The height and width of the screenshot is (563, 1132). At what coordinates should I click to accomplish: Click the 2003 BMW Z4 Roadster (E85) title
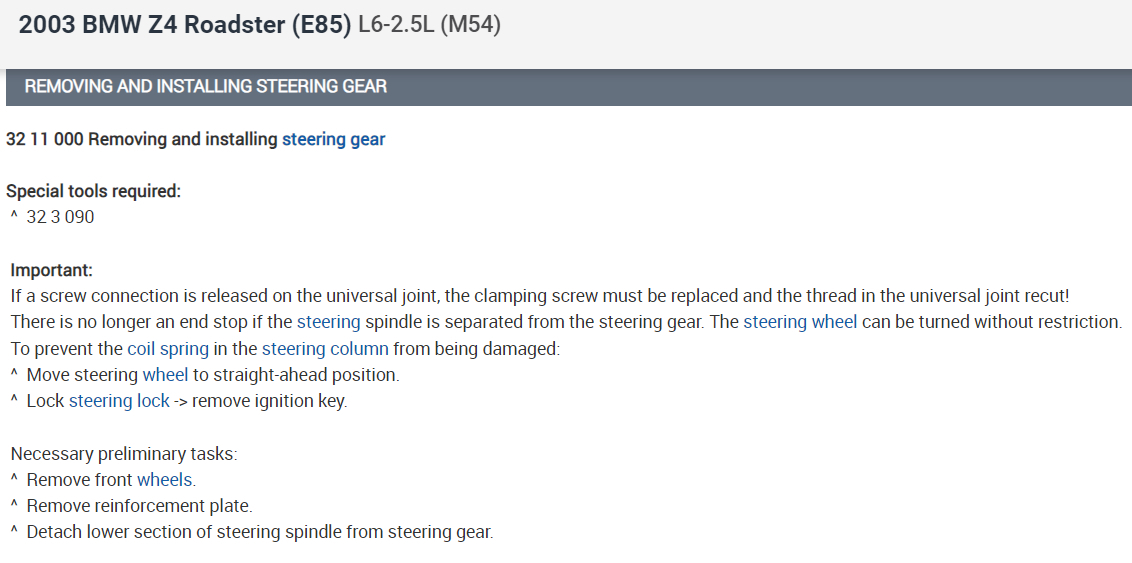185,25
